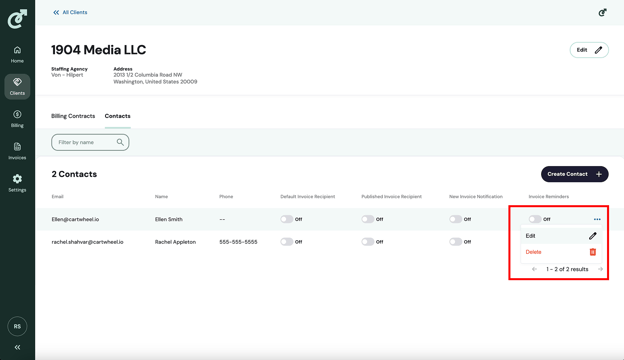This screenshot has height=360, width=624.
Task: Go to the next results page arrow
Action: coord(600,269)
